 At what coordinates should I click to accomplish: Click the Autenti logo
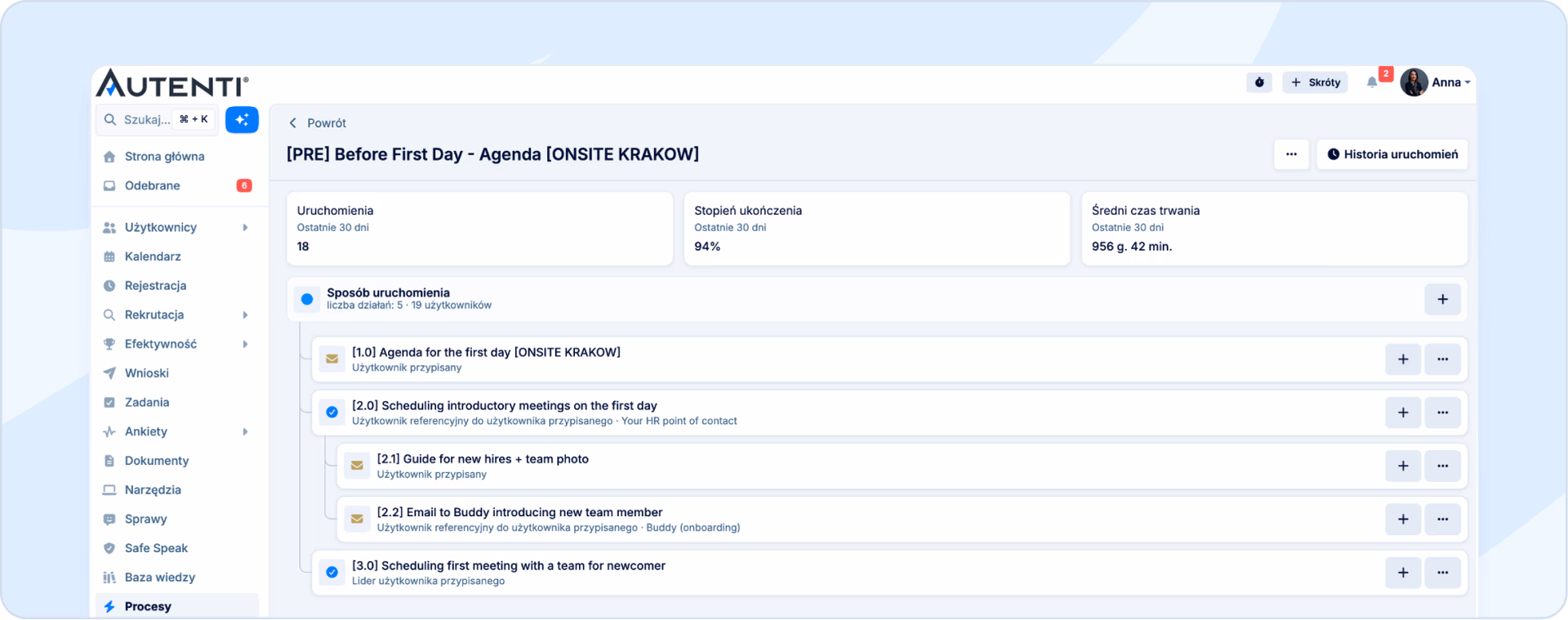coord(172,83)
